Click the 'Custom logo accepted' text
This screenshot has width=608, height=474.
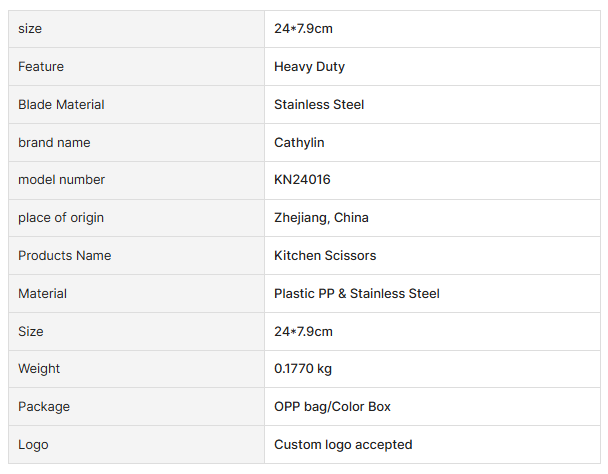click(343, 445)
